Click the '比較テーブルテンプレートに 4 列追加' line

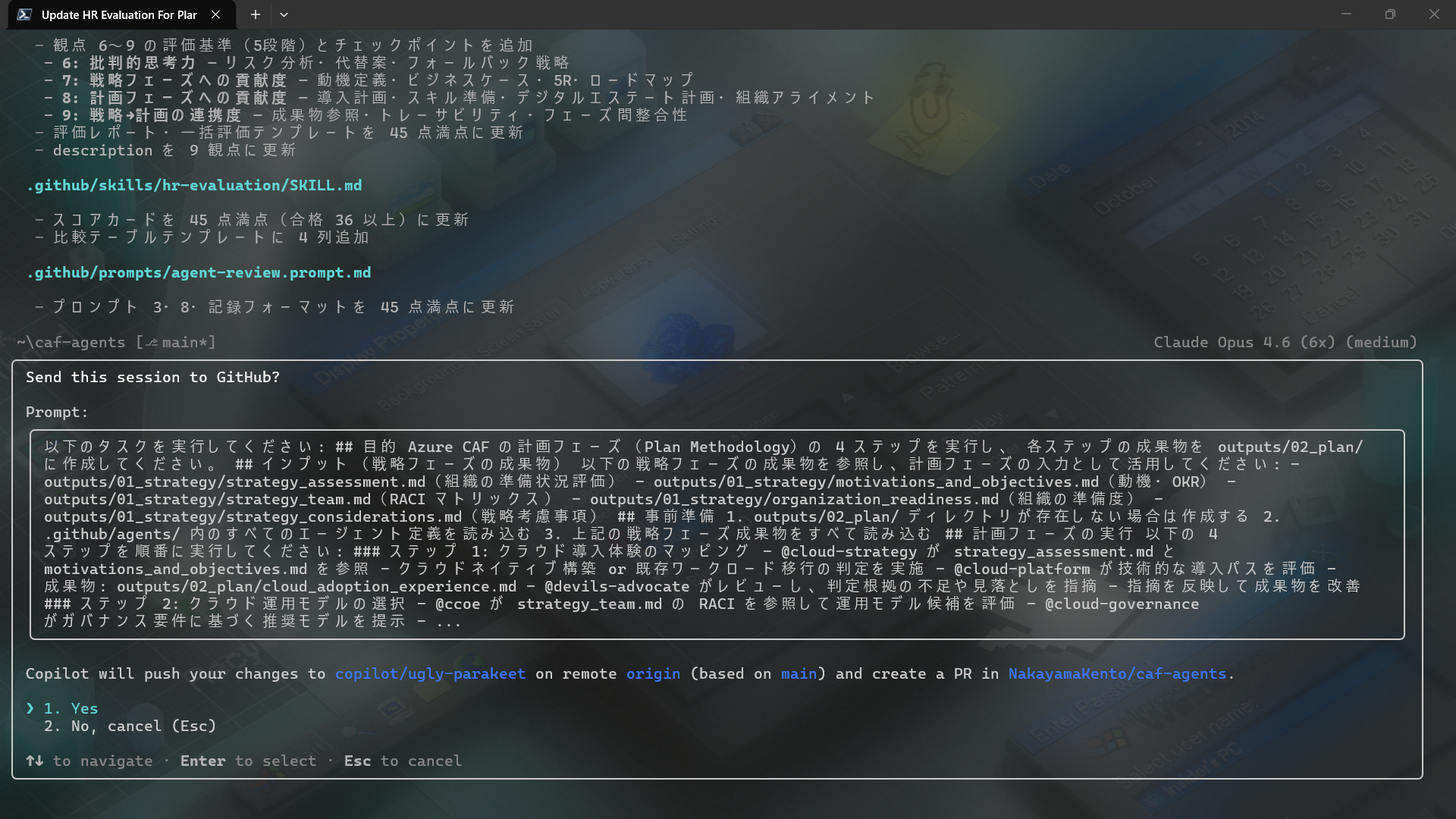point(202,237)
